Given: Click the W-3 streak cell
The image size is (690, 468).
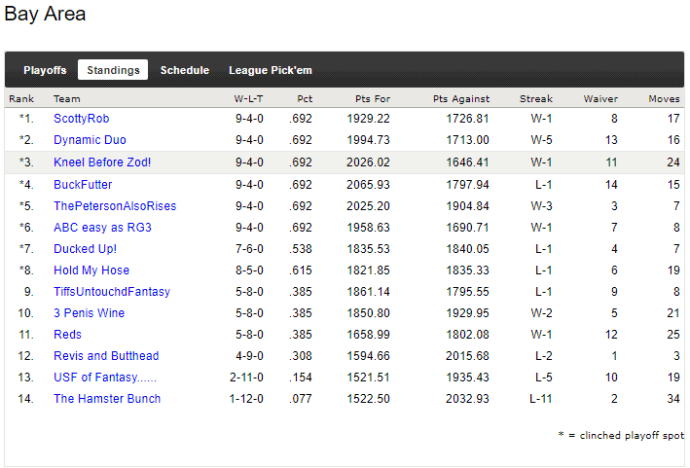Looking at the screenshot, I should (x=541, y=206).
